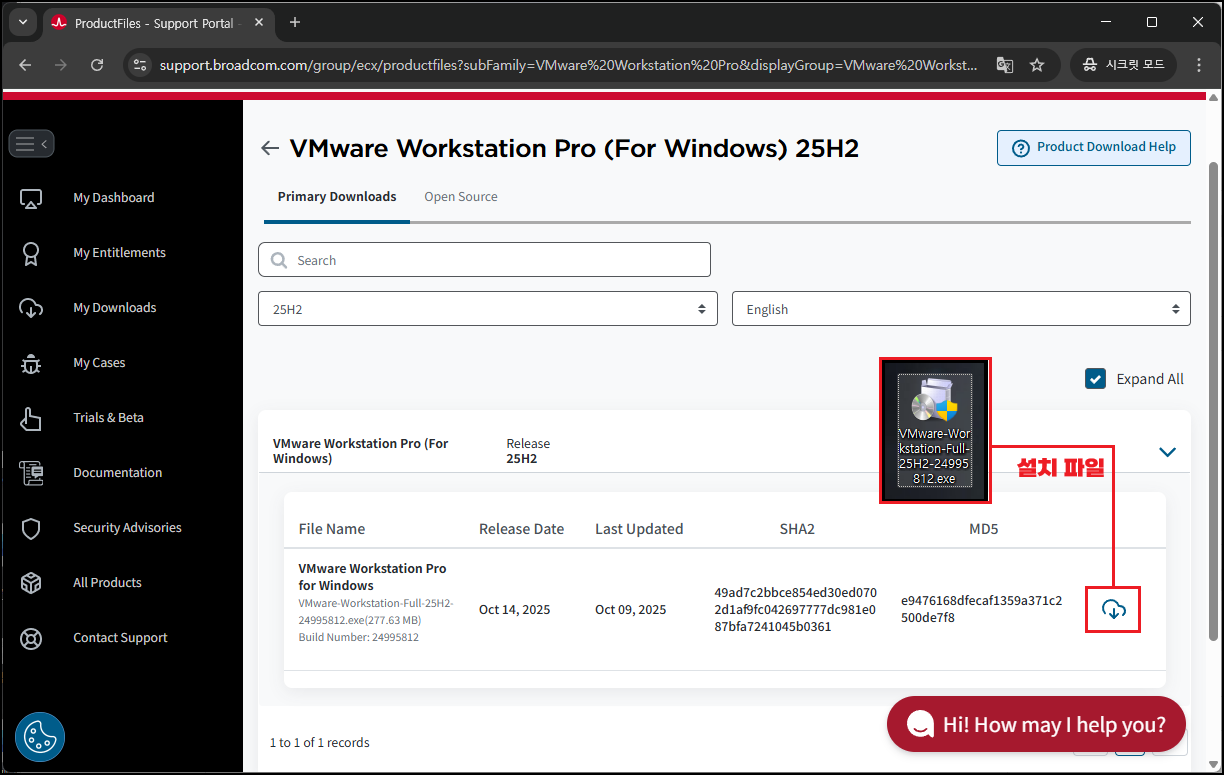Click Product Download Help button
1224x775 pixels.
pos(1094,148)
